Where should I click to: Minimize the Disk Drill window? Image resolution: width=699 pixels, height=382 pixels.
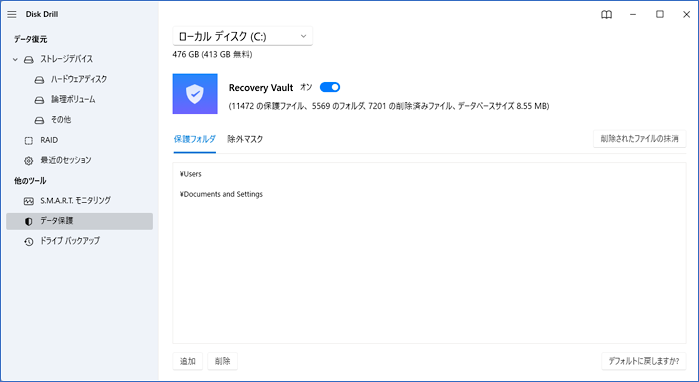(x=633, y=15)
